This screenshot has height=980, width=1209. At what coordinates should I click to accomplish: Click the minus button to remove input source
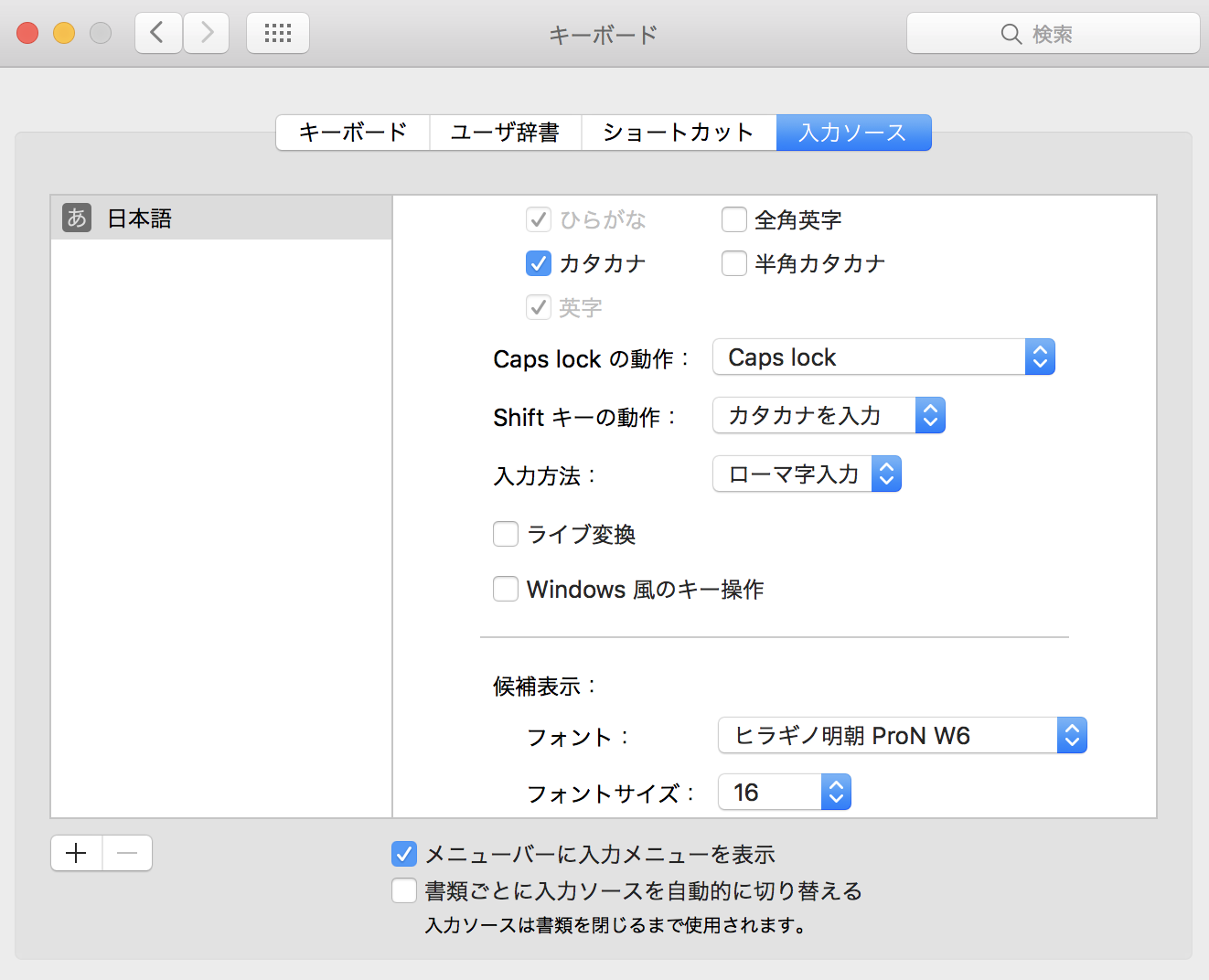point(127,853)
